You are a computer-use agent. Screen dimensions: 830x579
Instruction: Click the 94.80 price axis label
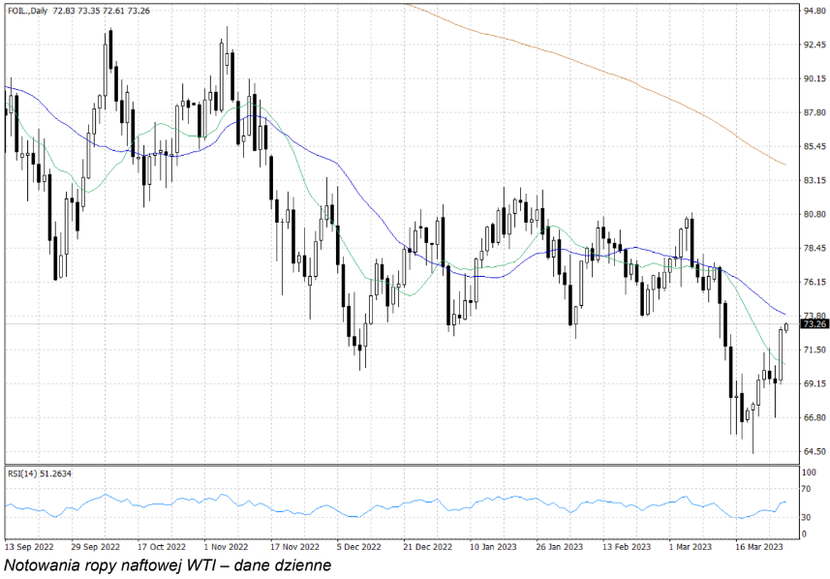815,11
